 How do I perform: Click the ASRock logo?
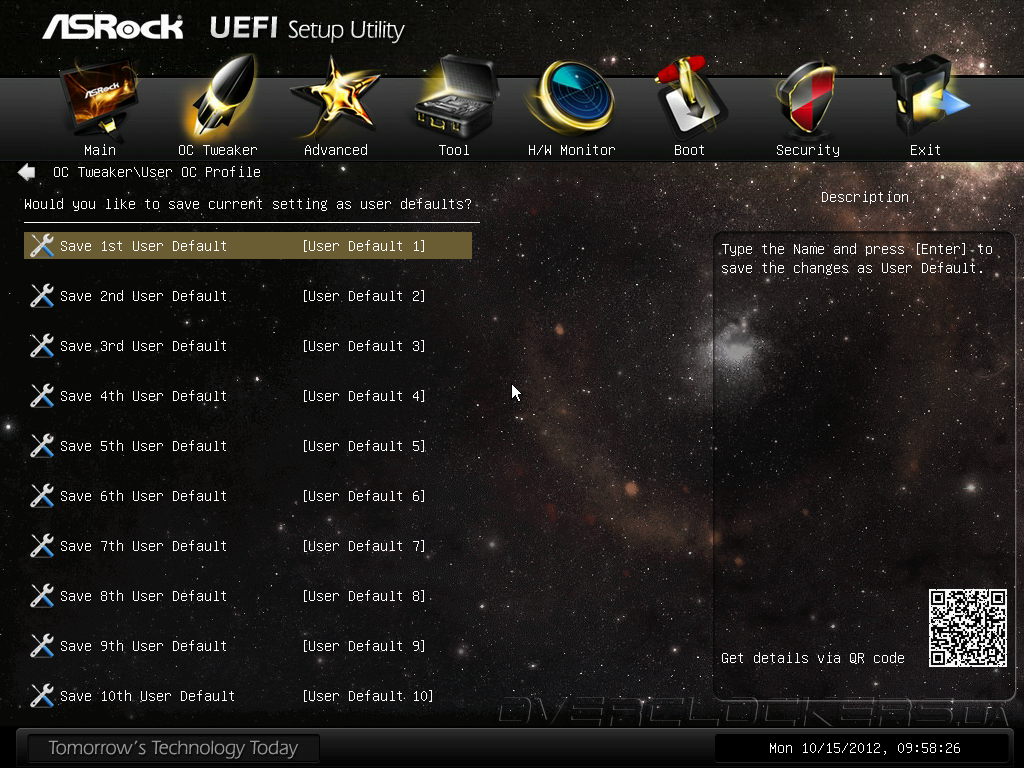coord(112,27)
